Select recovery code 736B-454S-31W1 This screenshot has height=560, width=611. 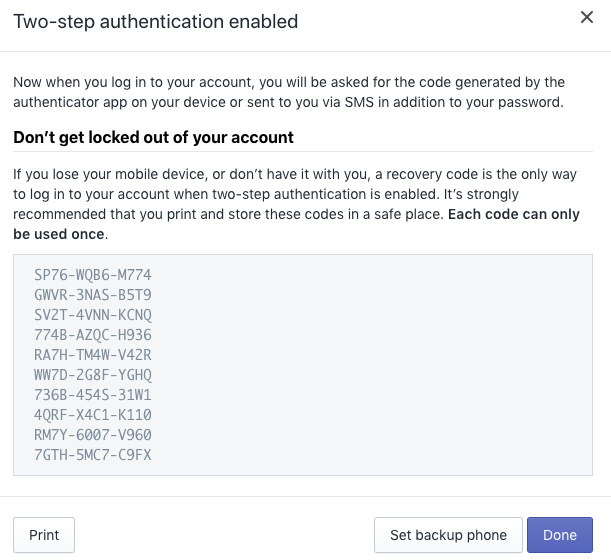pyautogui.click(x=92, y=395)
